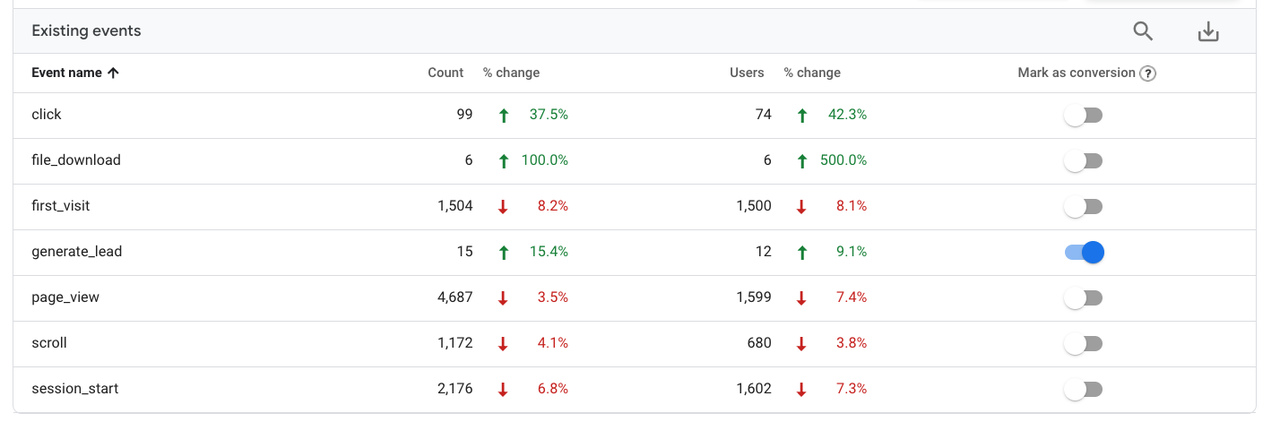This screenshot has height=422, width=1280.
Task: Click the 1,504 first_visit count cell
Action: 455,206
